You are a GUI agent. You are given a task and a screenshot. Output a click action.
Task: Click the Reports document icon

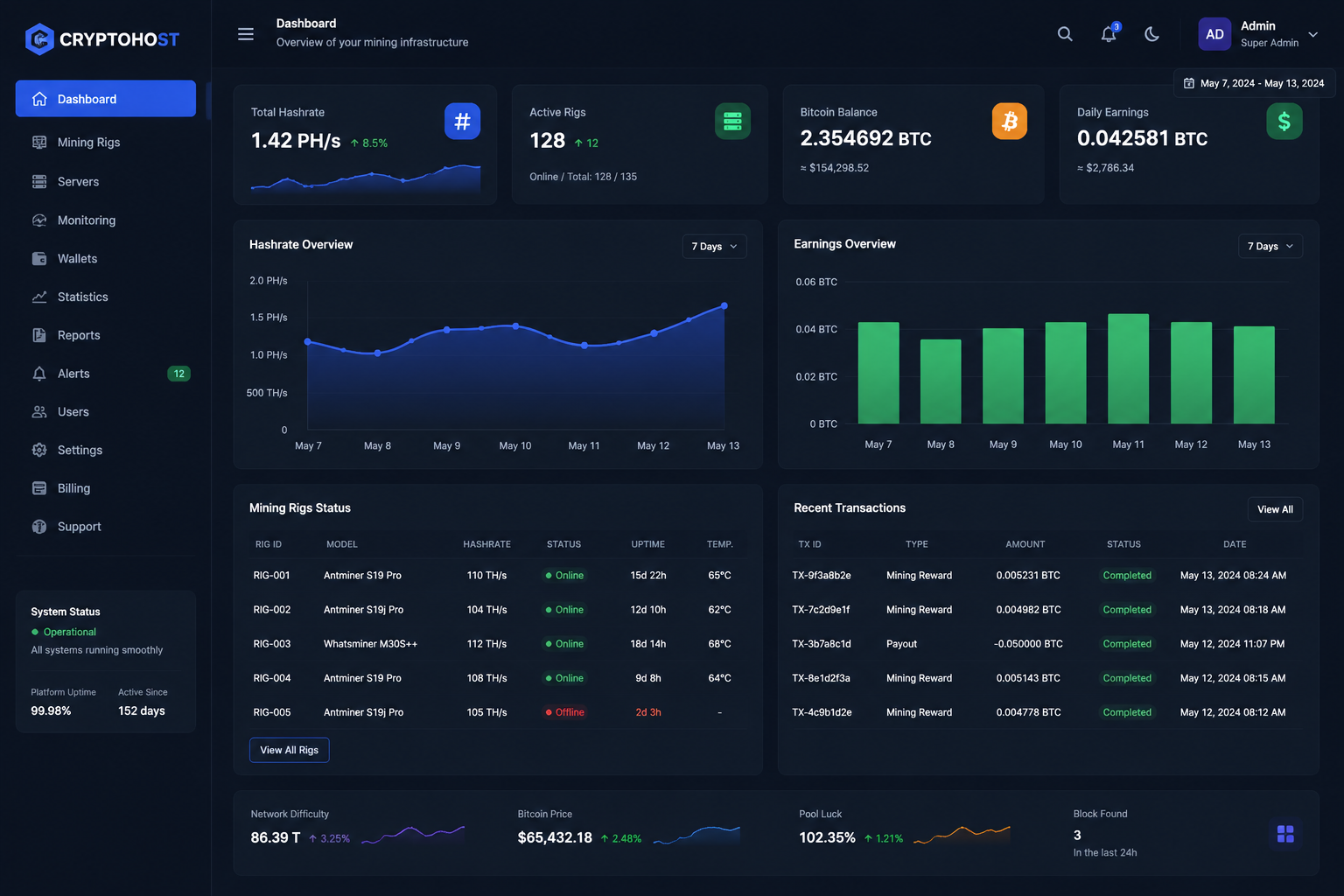[x=39, y=335]
